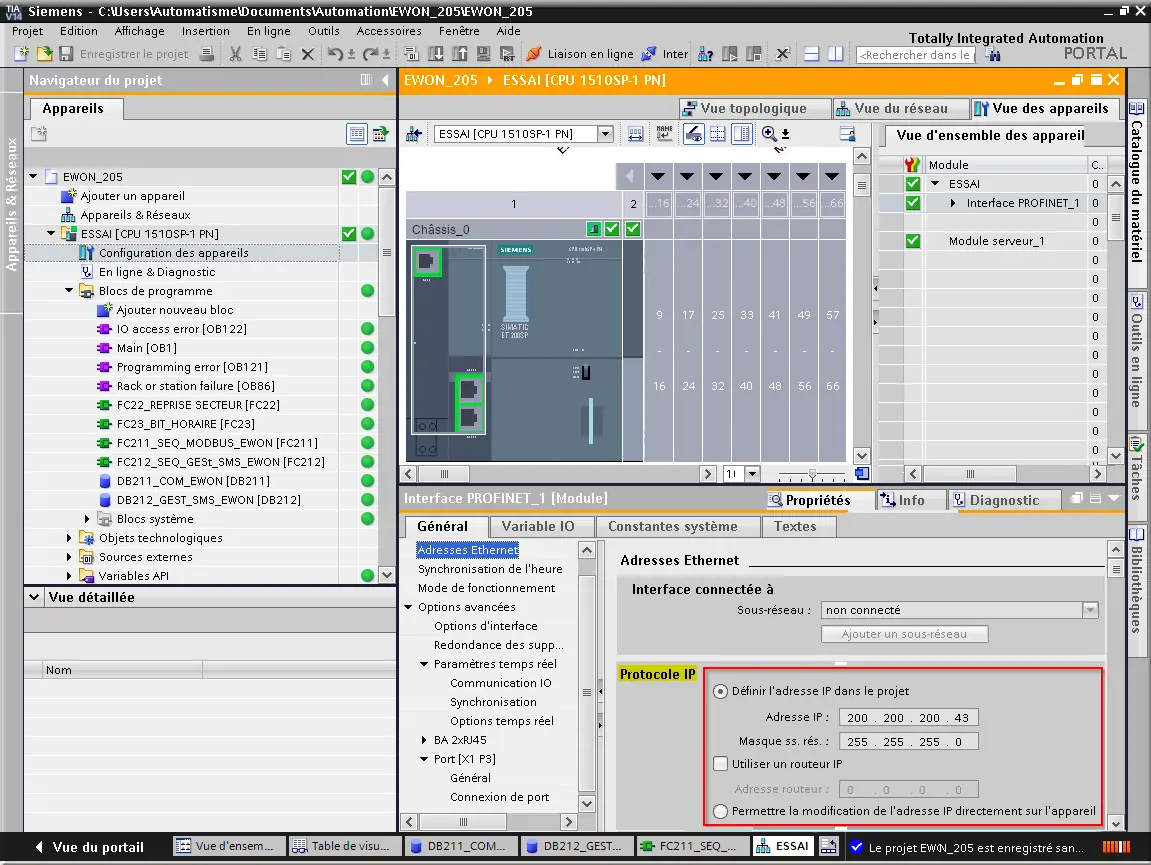Open the Affichage menu
This screenshot has width=1151, height=865.
pyautogui.click(x=139, y=31)
